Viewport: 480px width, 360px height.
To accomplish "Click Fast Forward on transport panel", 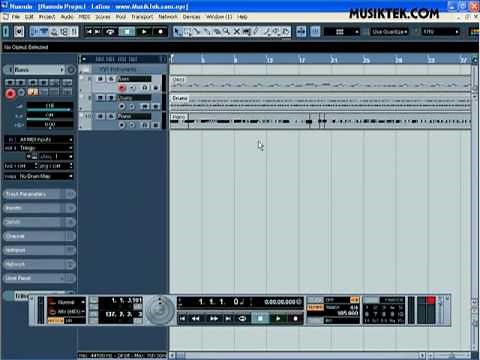I will [213, 319].
